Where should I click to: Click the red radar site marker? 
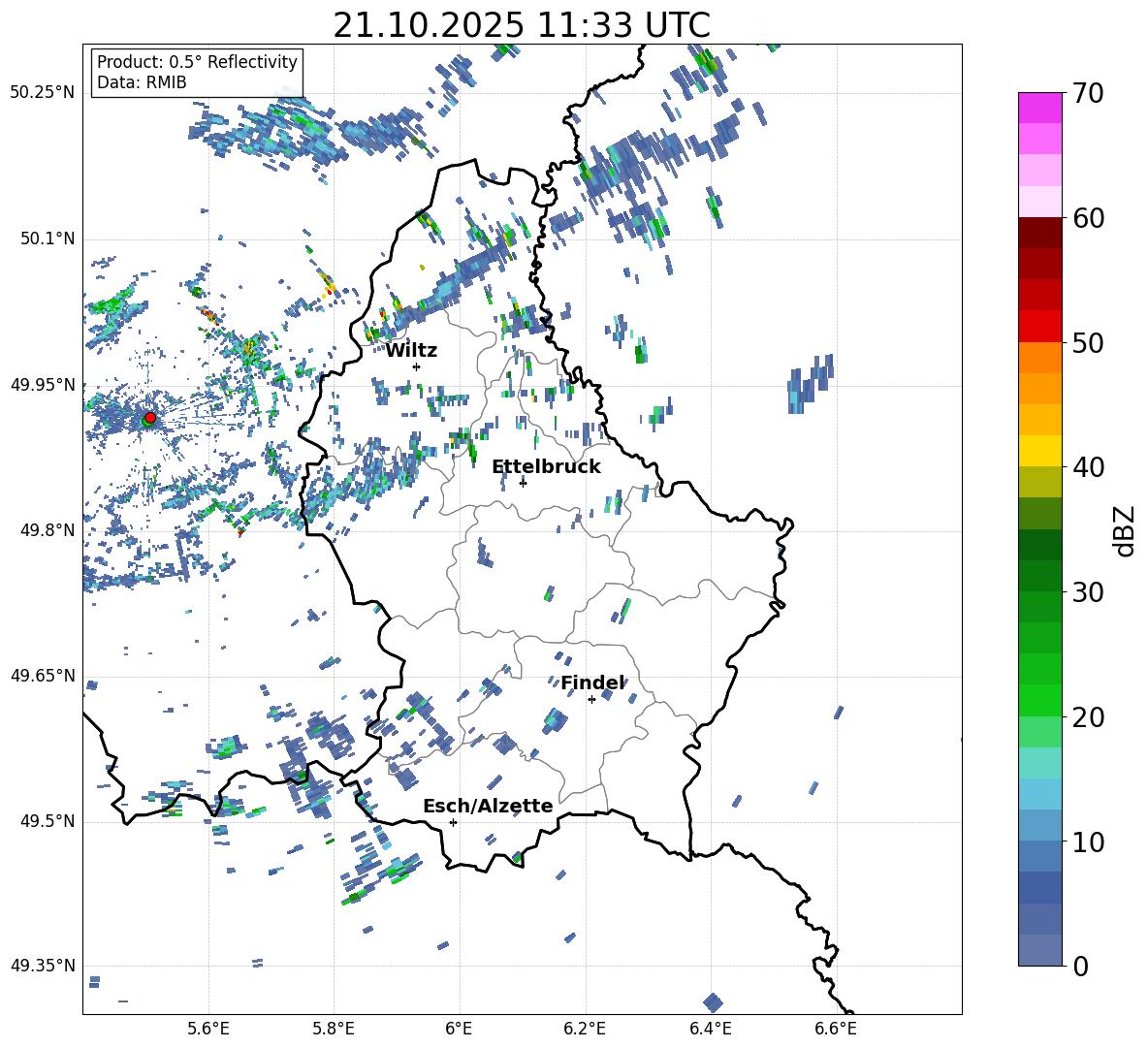coord(150,417)
